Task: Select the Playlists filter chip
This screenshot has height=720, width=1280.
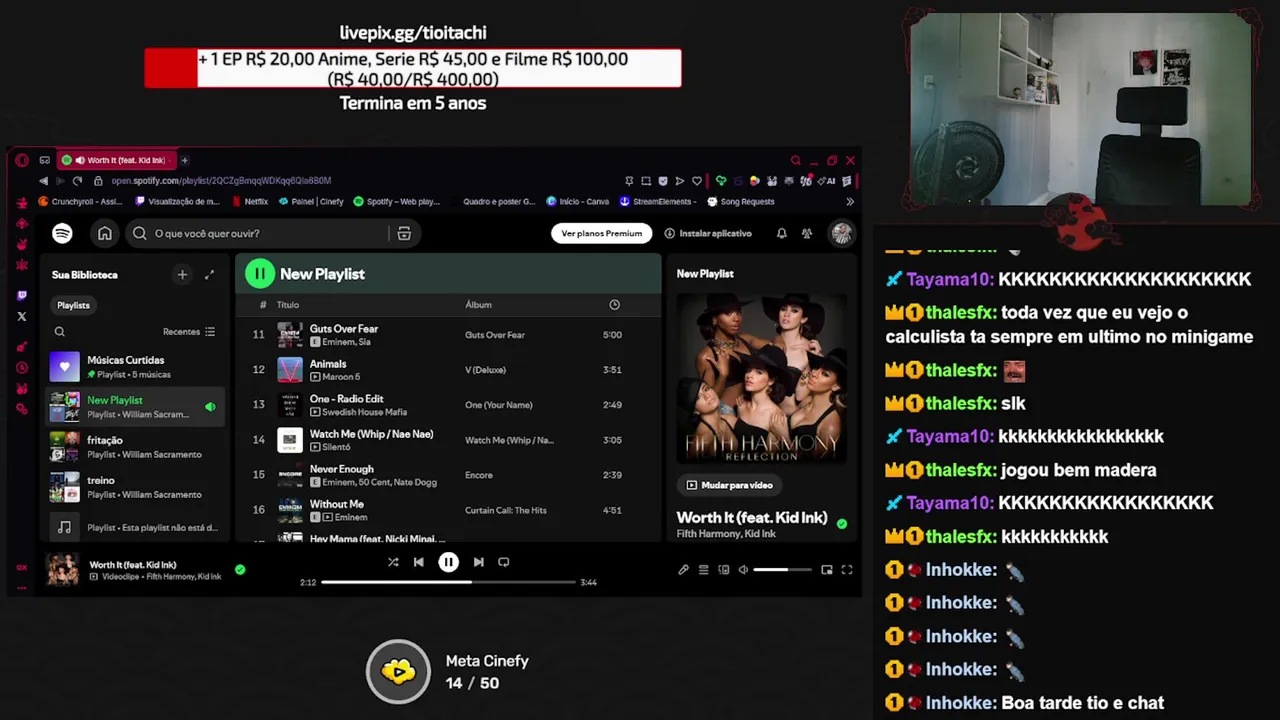Action: point(73,305)
